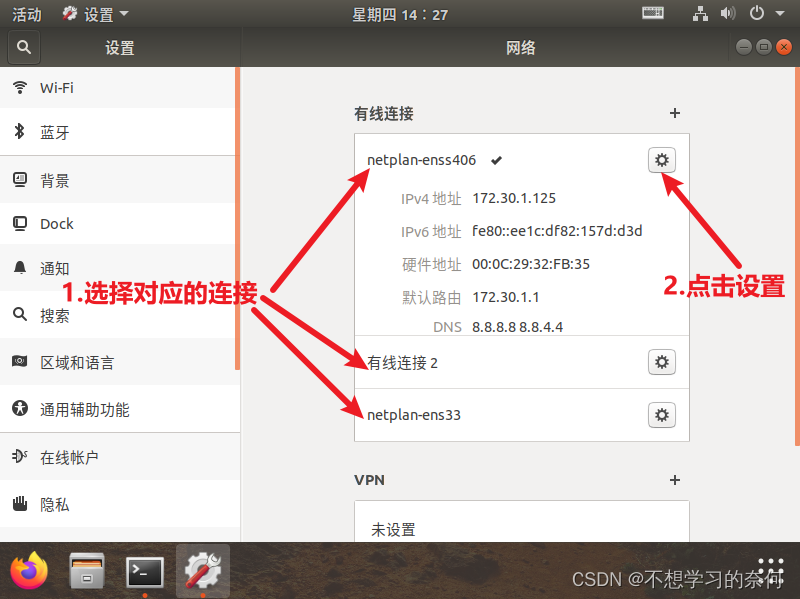
Task: Click the region flag icon
Action: click(x=20, y=361)
